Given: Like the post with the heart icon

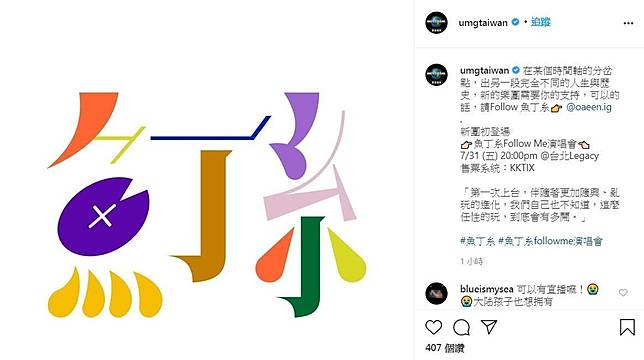Looking at the screenshot, I should pos(434,327).
